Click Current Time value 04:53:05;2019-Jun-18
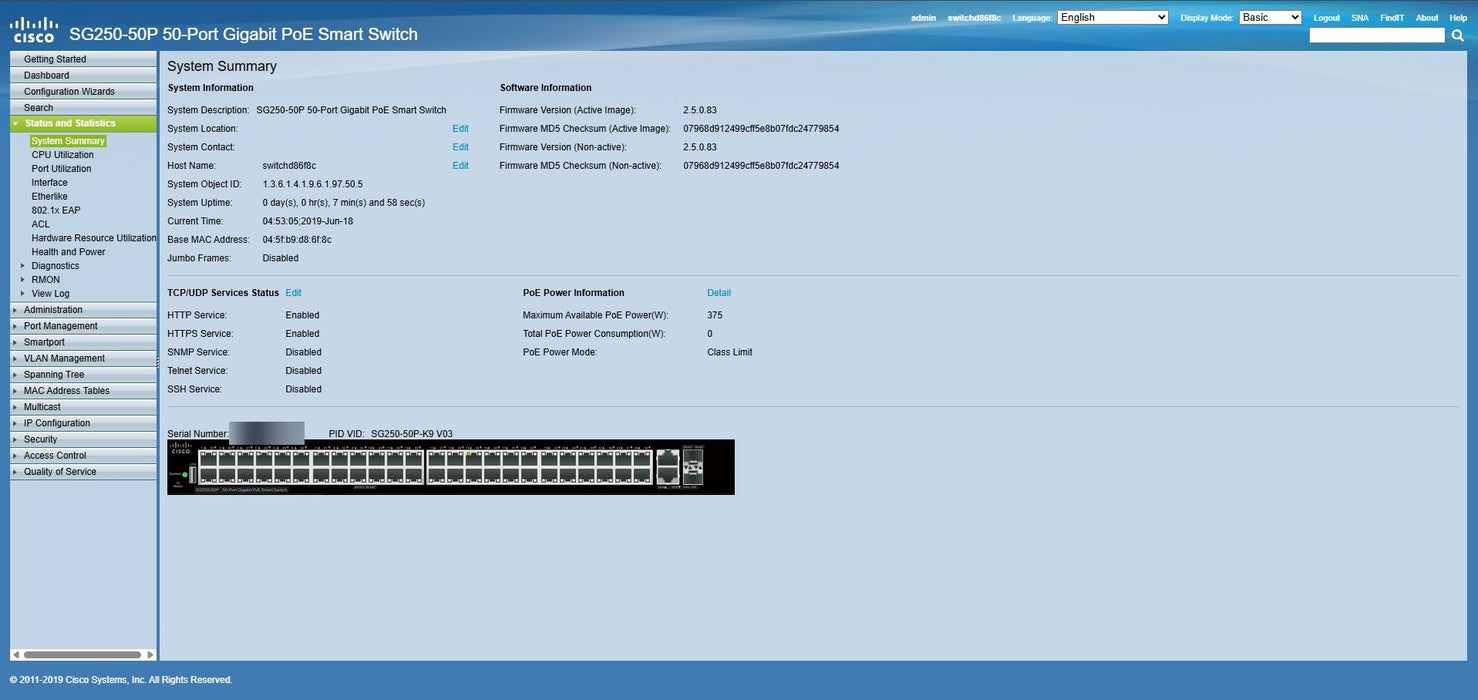 308,221
